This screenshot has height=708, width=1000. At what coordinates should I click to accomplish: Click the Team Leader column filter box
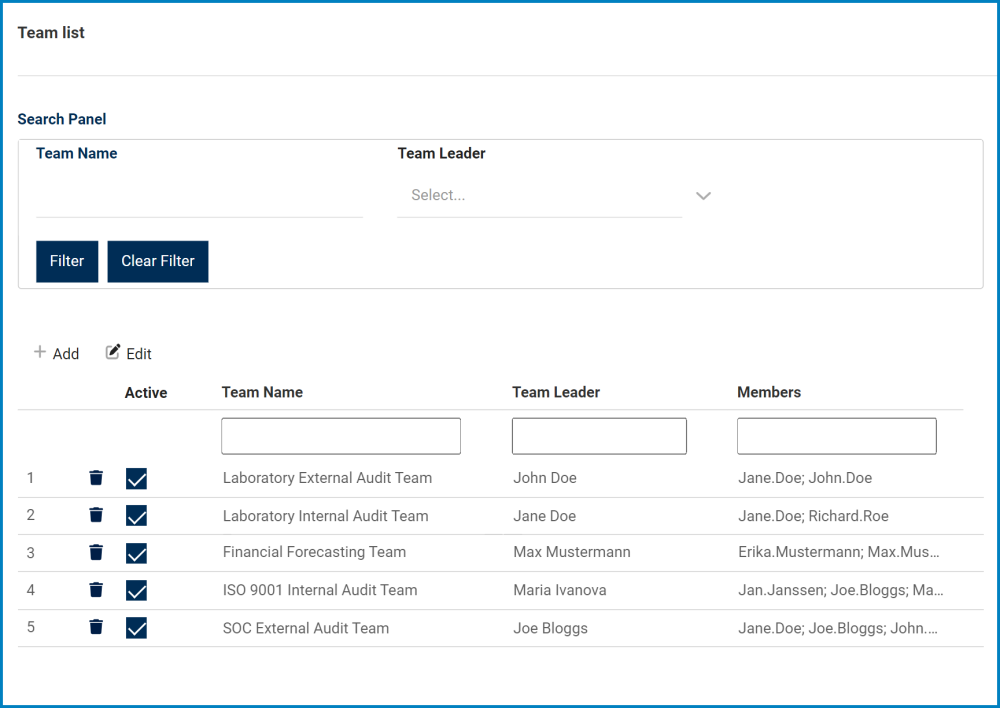[x=598, y=435]
